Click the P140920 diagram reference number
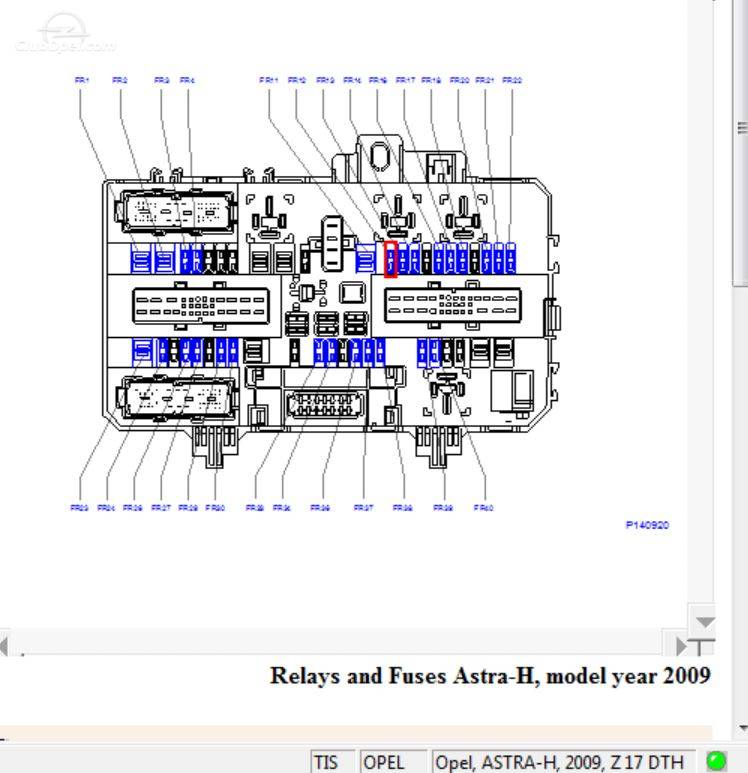Image resolution: width=748 pixels, height=773 pixels. [x=647, y=525]
